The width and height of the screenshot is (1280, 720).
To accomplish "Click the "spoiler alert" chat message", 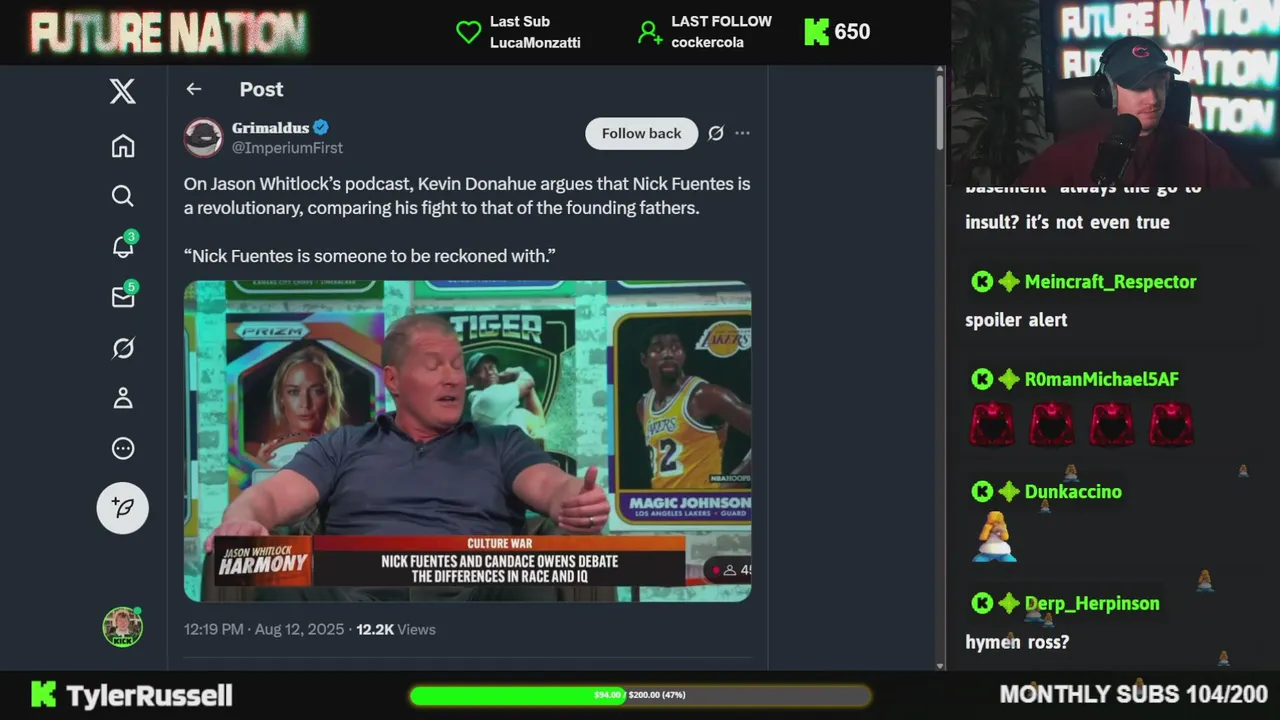I will pyautogui.click(x=1016, y=321).
